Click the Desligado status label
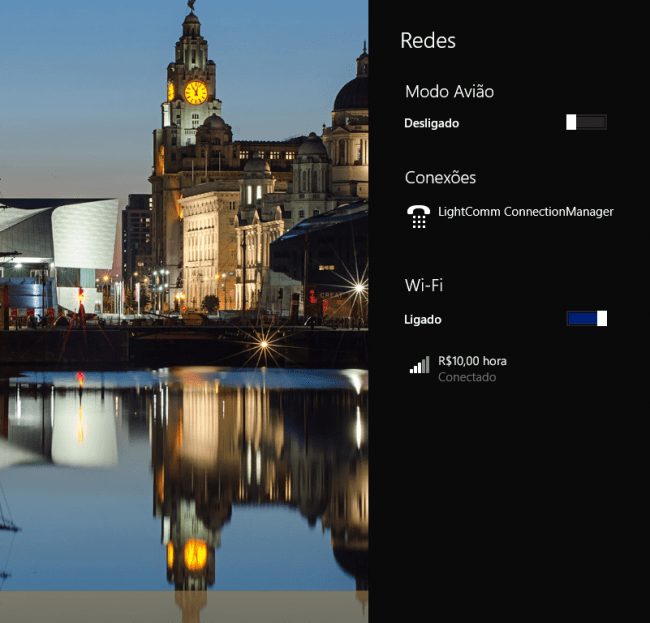Screen dimensions: 650x623 pos(432,124)
